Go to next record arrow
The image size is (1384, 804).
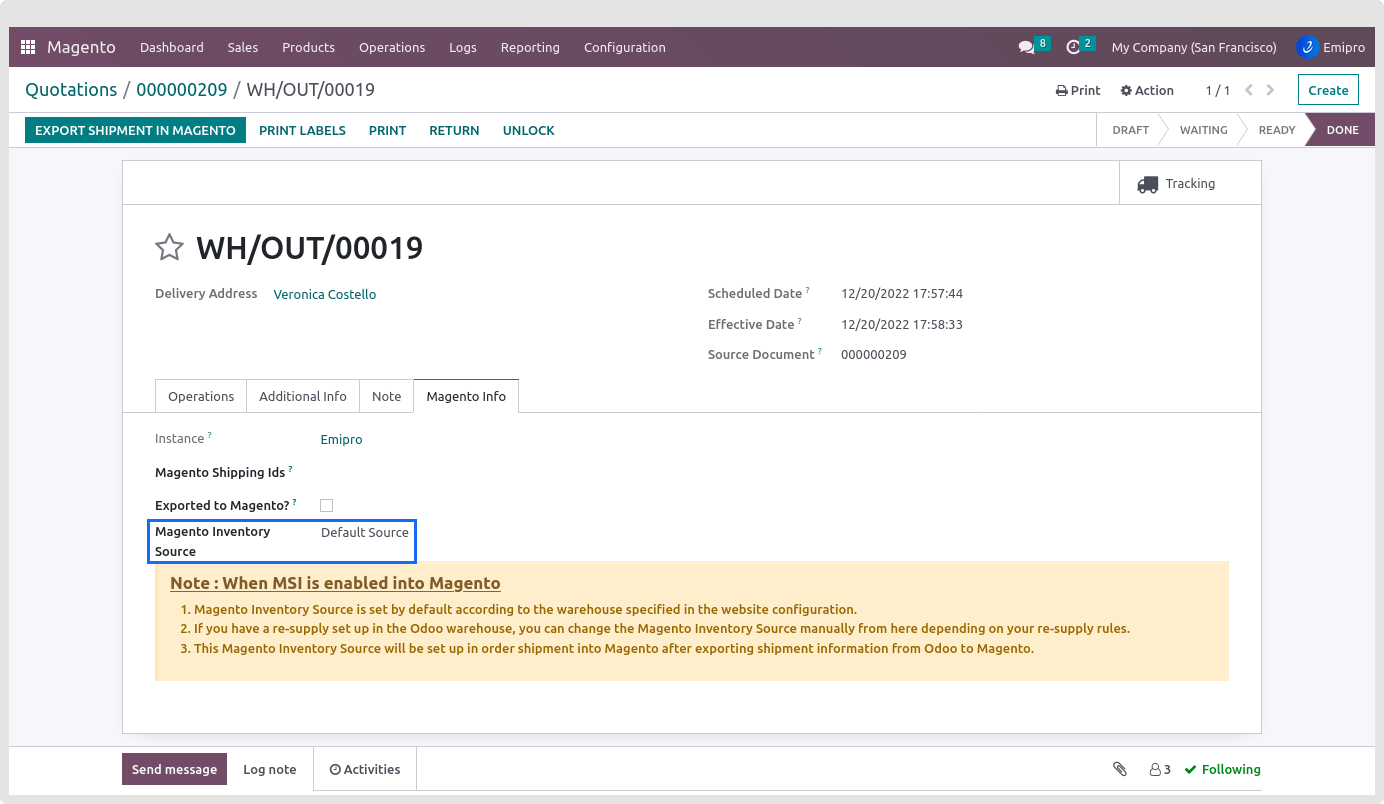[1270, 90]
